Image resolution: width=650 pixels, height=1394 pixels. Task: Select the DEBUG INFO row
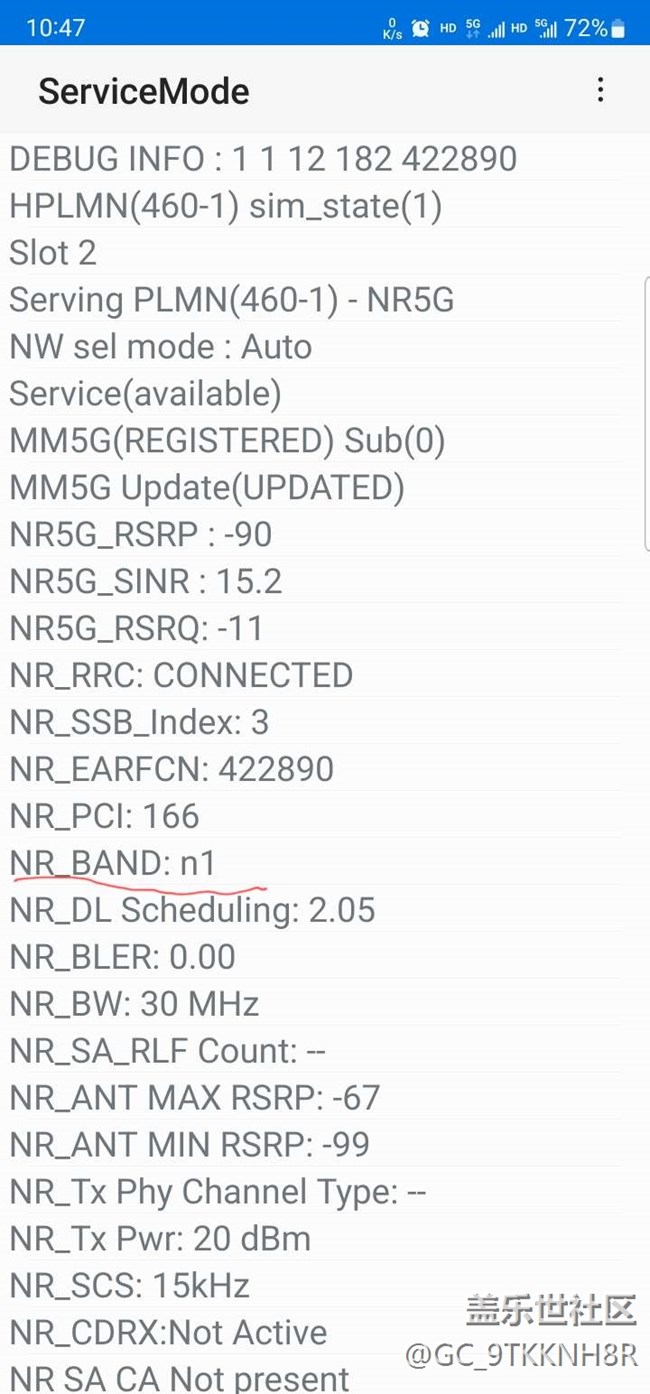pyautogui.click(x=263, y=158)
